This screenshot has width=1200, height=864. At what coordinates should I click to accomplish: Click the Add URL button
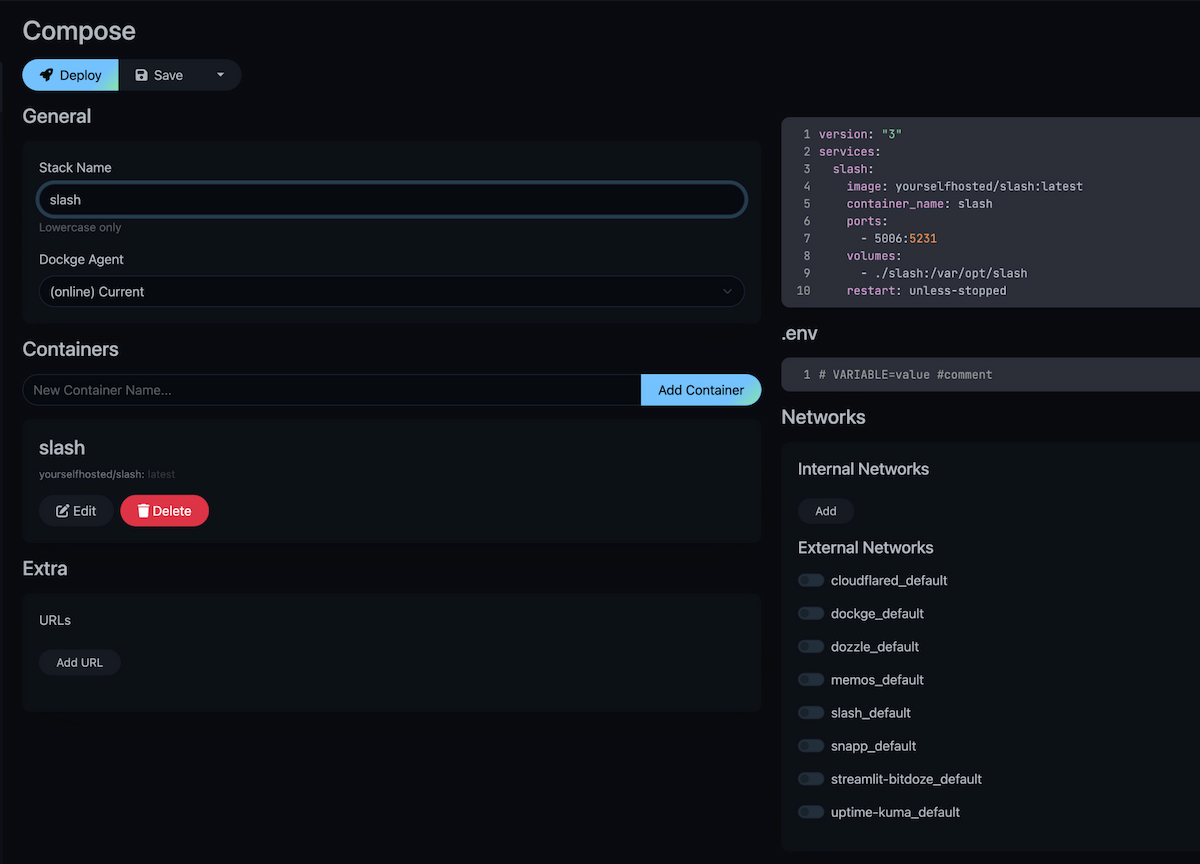click(x=80, y=662)
